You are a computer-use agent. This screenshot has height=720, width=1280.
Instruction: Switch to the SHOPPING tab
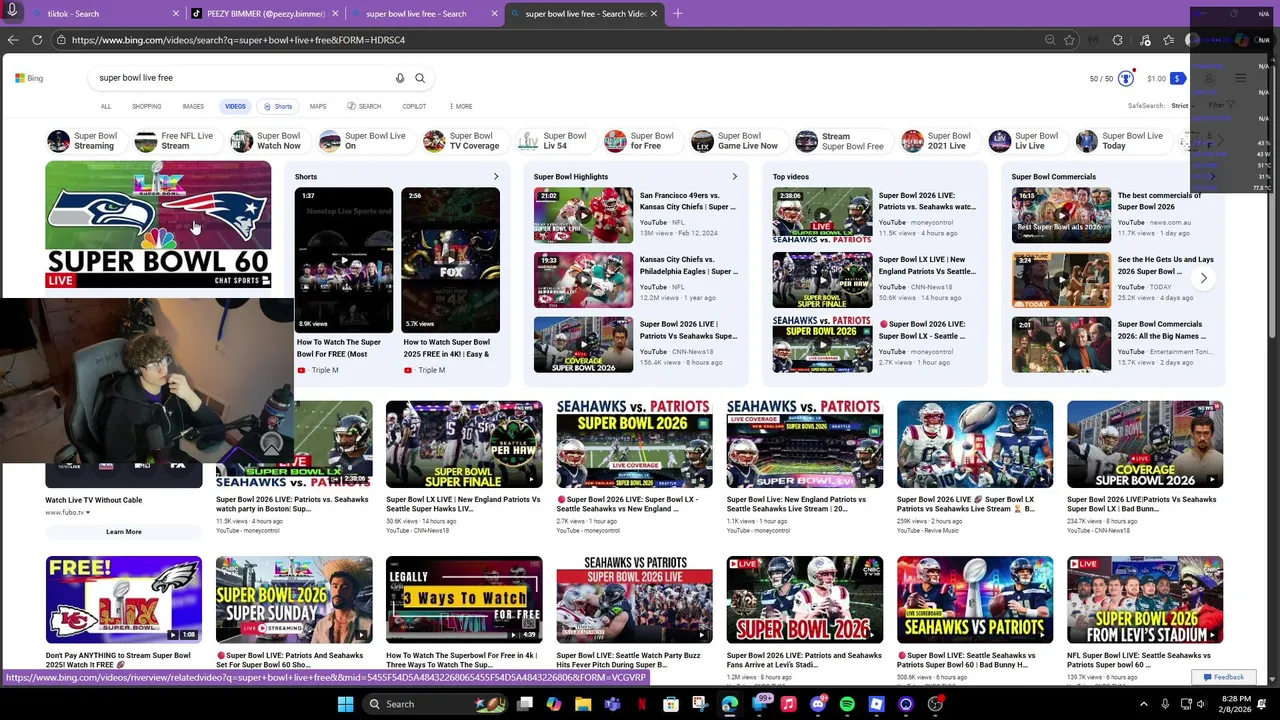[x=146, y=106]
